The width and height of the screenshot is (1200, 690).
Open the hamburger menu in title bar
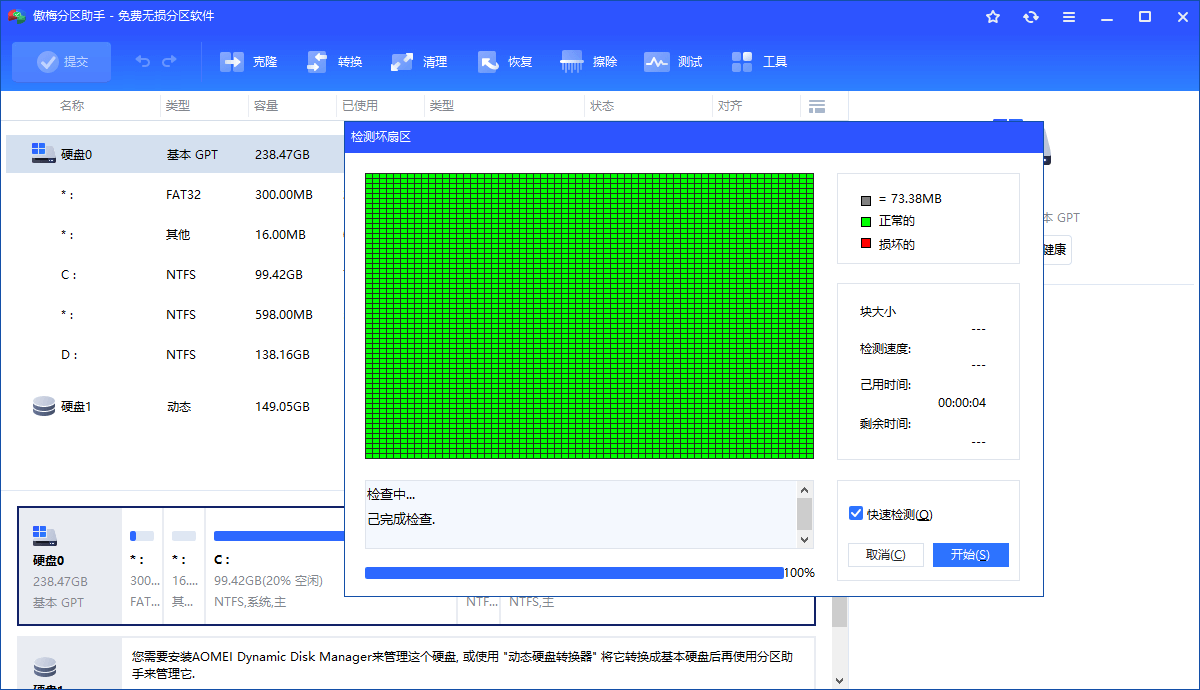(x=1069, y=17)
